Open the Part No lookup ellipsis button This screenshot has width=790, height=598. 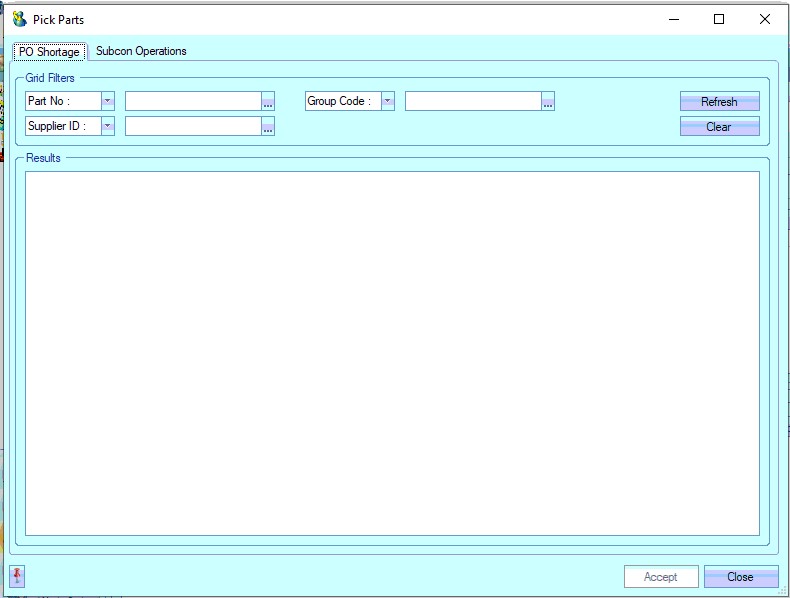(x=268, y=102)
